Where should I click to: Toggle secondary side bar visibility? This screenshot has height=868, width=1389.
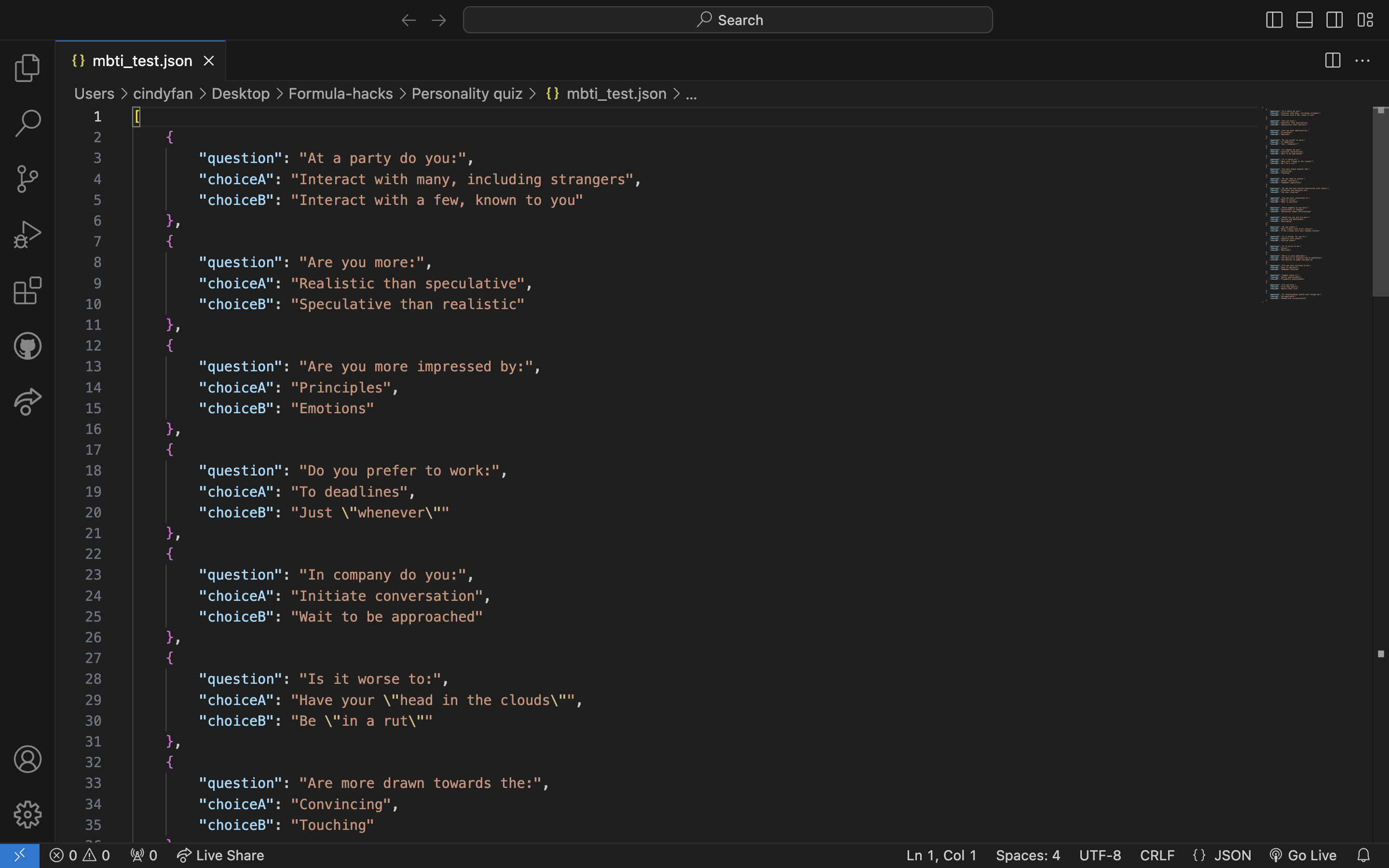tap(1335, 20)
